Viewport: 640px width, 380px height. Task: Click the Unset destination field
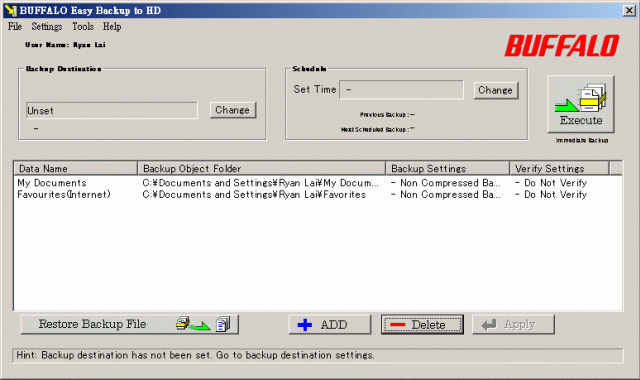[x=111, y=111]
